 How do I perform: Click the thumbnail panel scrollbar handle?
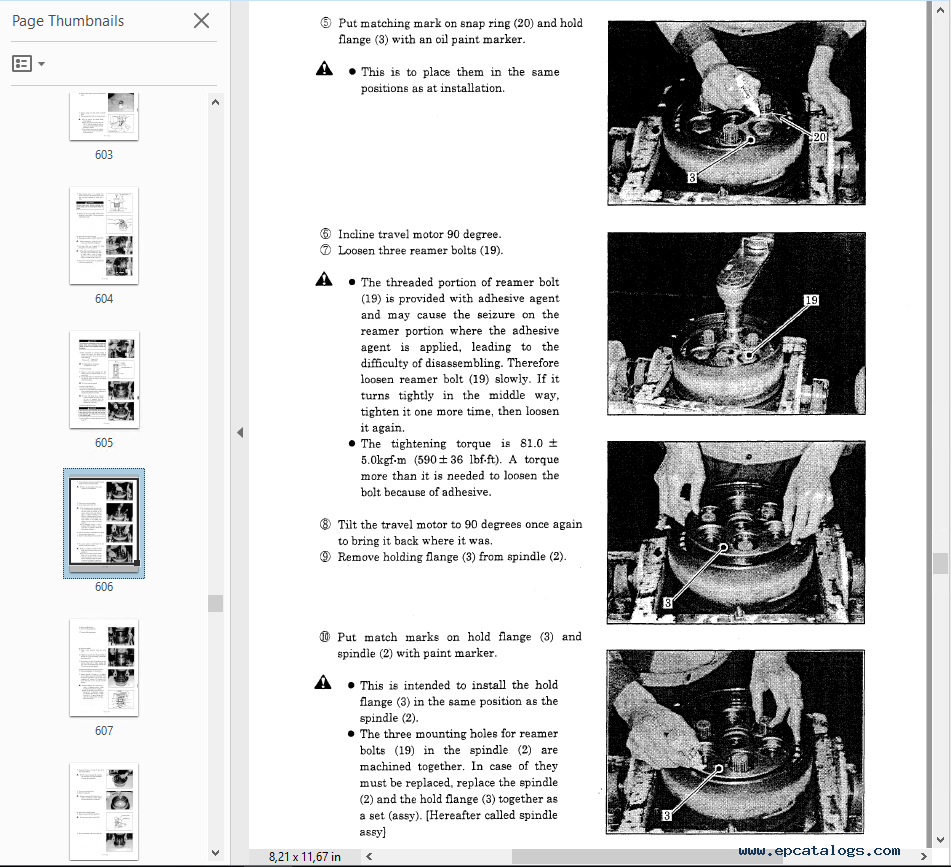coord(215,603)
